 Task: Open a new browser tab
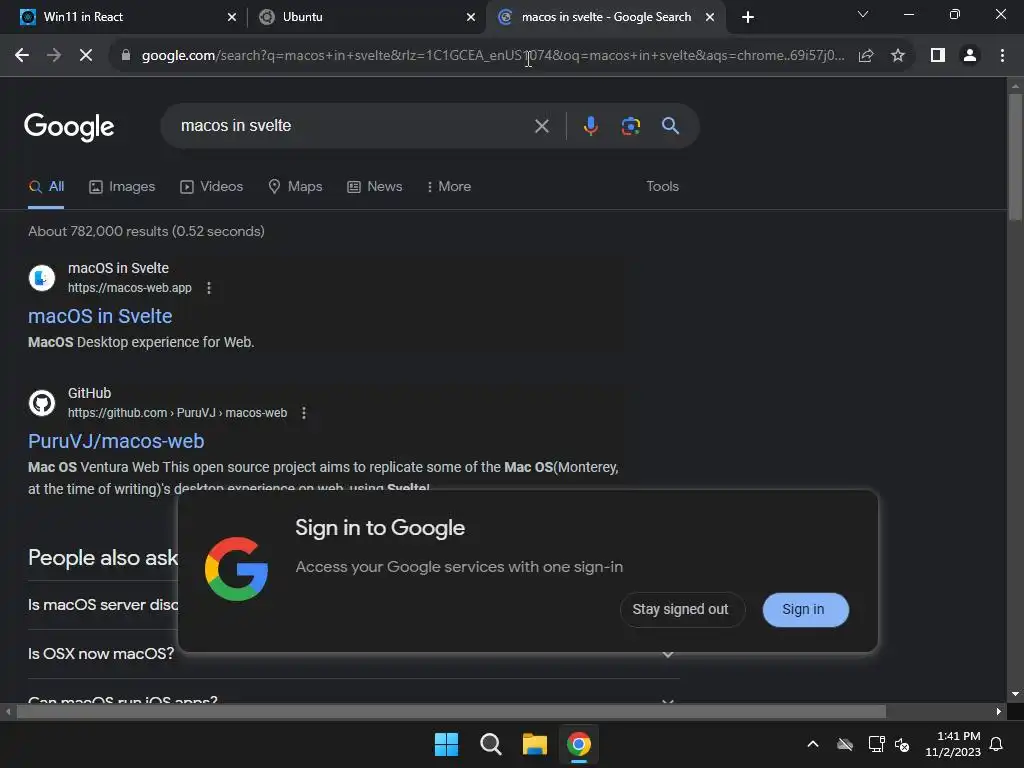(x=748, y=17)
